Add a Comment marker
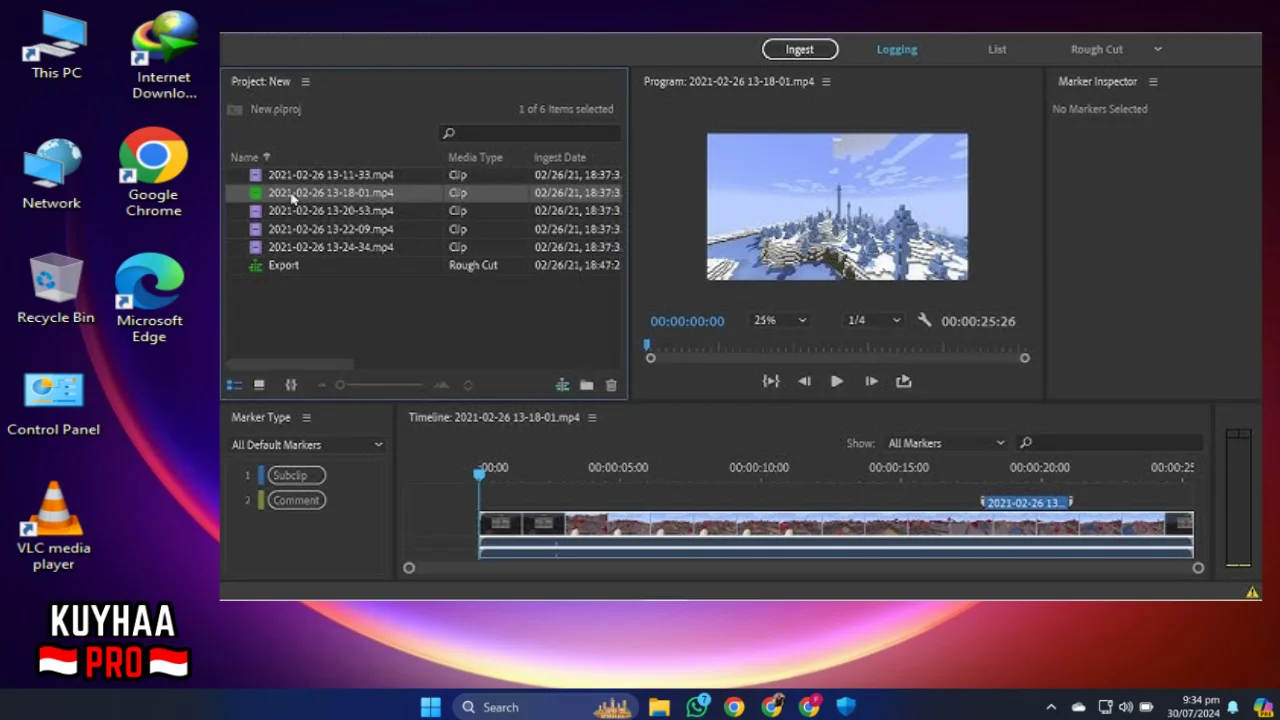The height and width of the screenshot is (720, 1280). pos(296,500)
